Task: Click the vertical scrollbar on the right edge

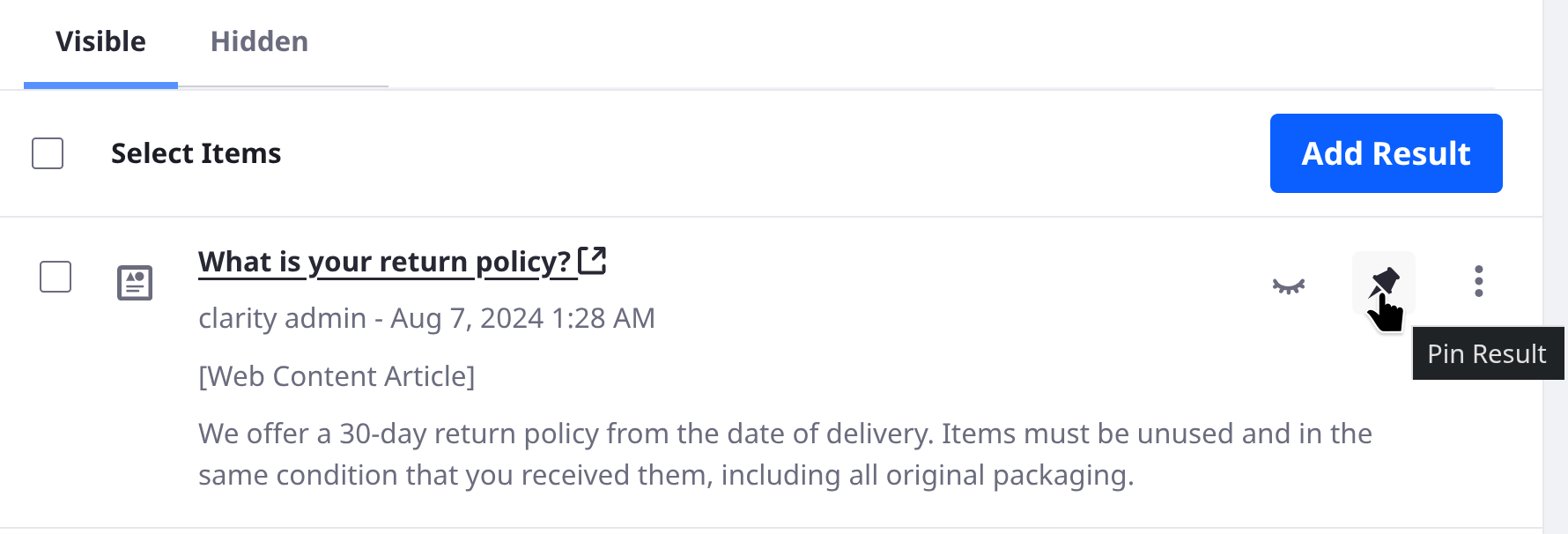Action: [x=1555, y=267]
